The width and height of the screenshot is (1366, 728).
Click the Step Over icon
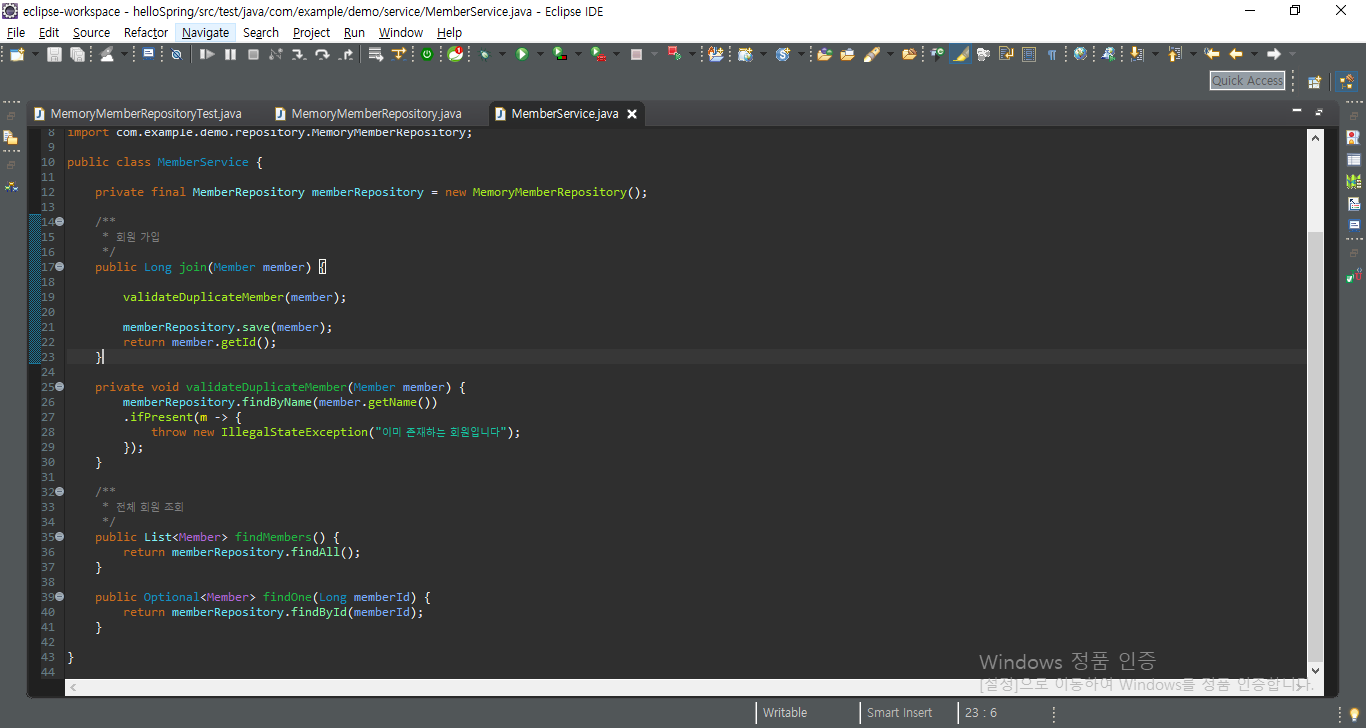coord(322,54)
